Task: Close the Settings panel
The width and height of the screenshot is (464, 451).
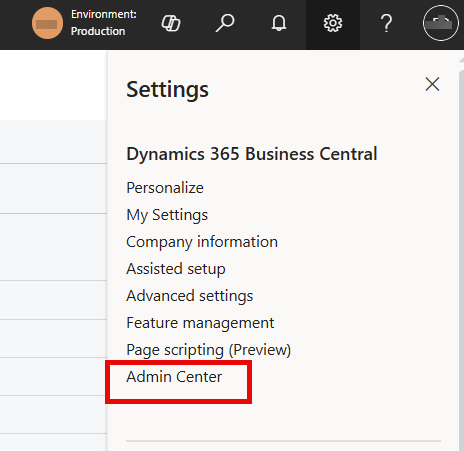Action: click(432, 84)
